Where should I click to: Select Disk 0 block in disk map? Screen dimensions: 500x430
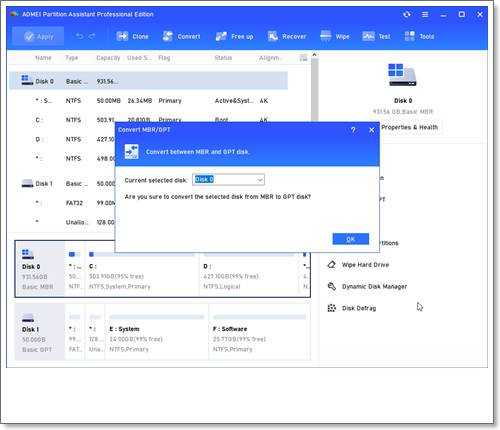pyautogui.click(x=40, y=269)
